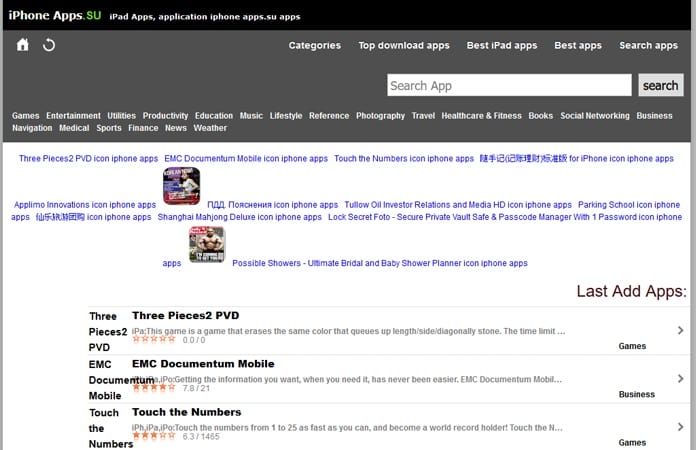Select the Social Networking category

(595, 116)
